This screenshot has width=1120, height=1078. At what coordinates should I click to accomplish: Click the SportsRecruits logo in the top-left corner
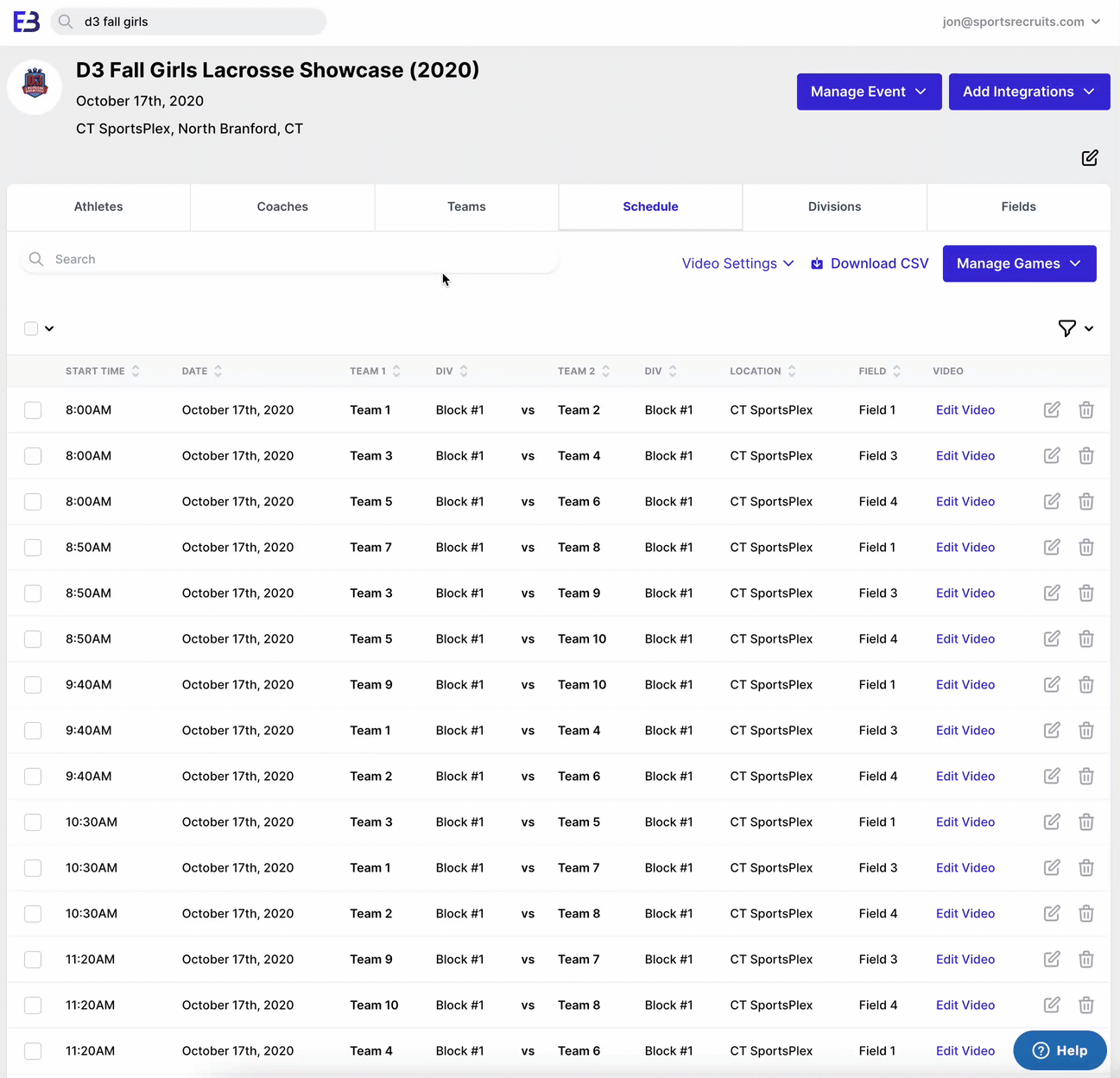[26, 22]
